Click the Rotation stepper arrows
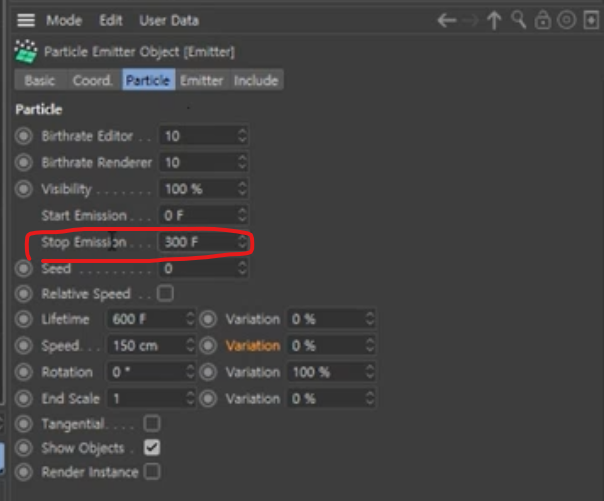The width and height of the screenshot is (604, 501). (190, 372)
